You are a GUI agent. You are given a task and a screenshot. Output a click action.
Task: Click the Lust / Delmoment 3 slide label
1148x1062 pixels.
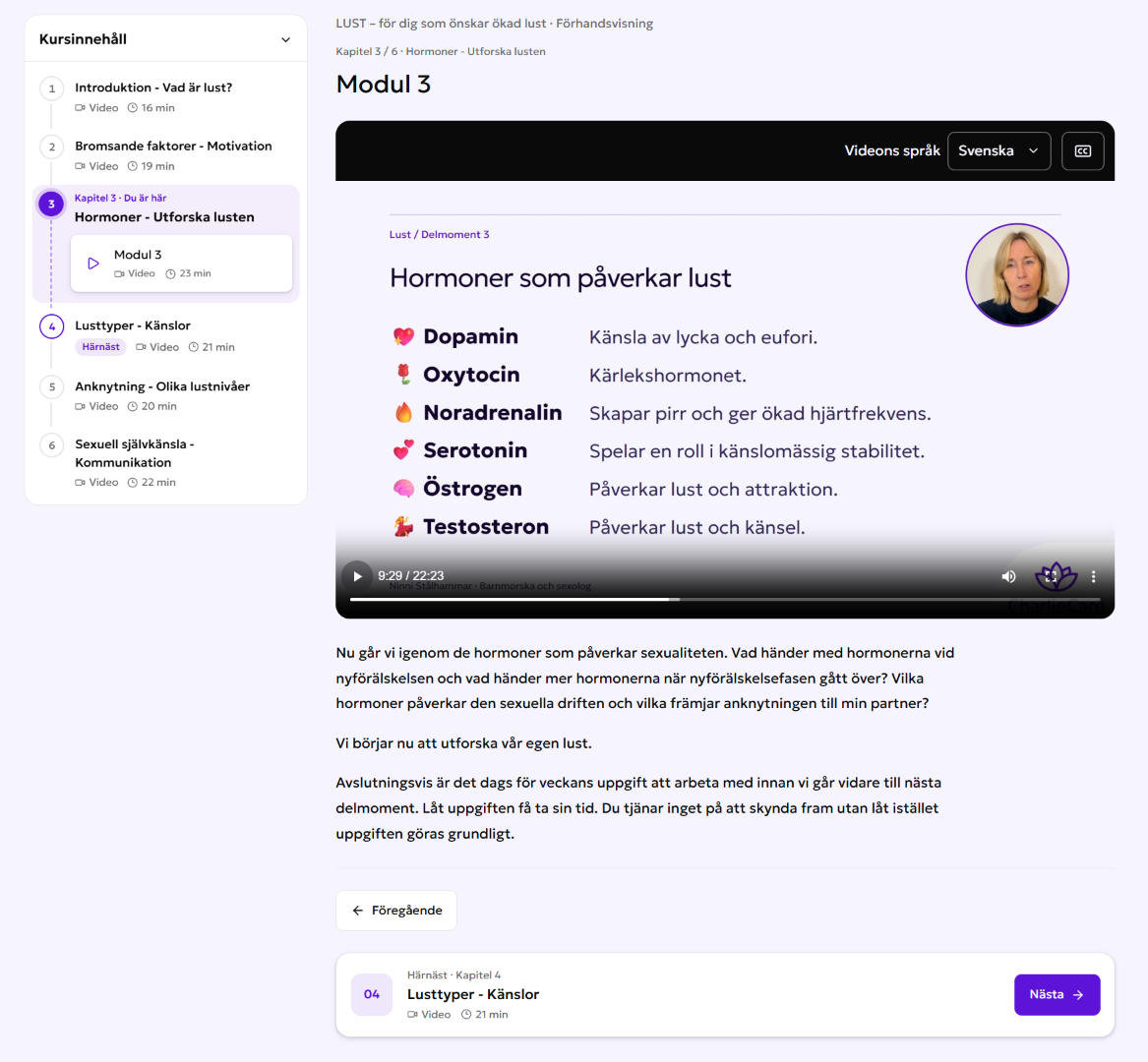[440, 234]
